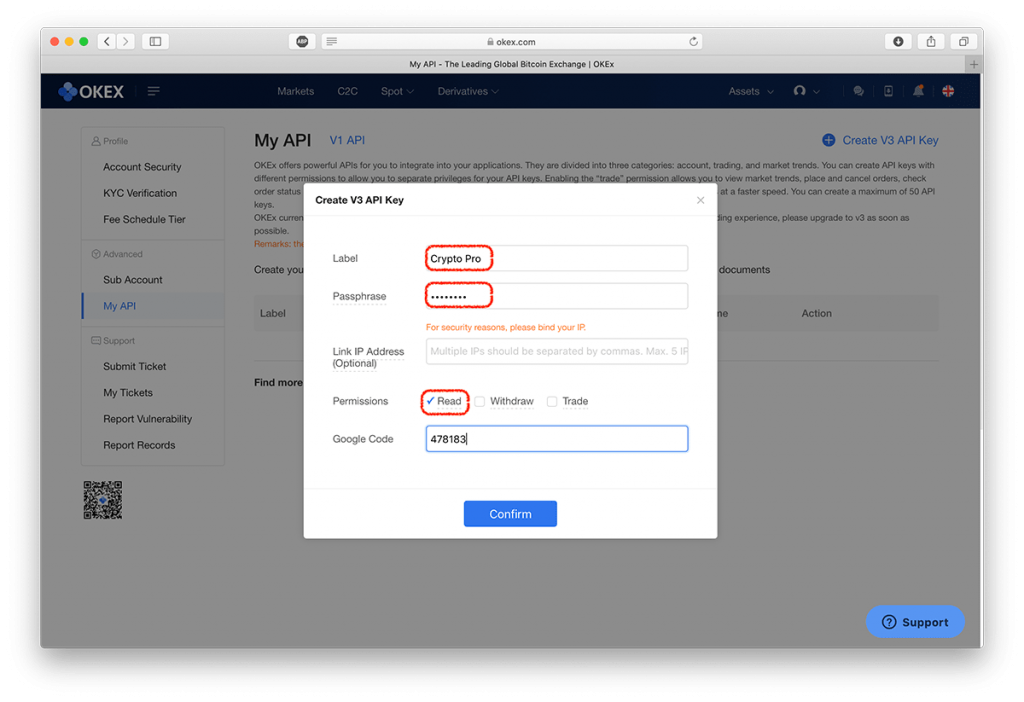Click the Safari back navigation arrow

click(x=107, y=41)
